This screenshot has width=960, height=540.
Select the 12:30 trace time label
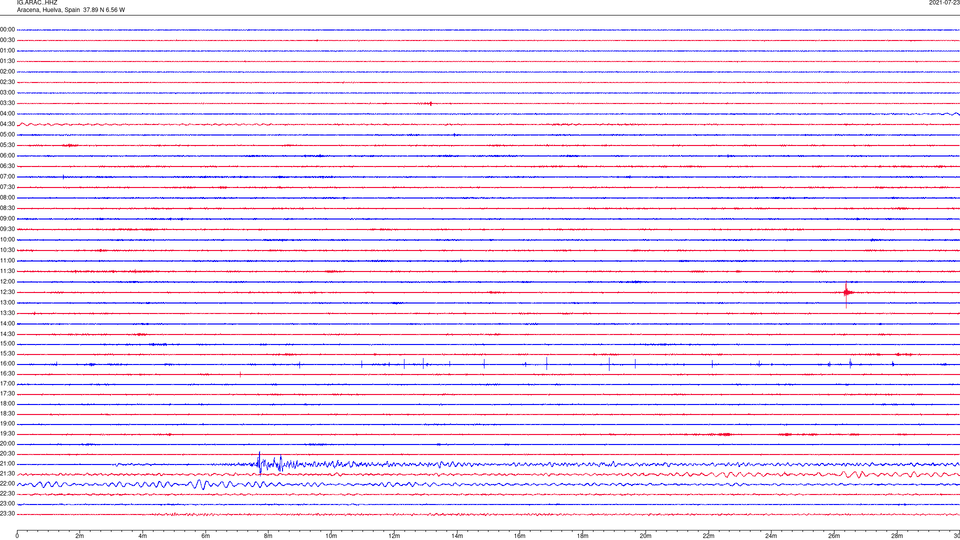[7, 292]
